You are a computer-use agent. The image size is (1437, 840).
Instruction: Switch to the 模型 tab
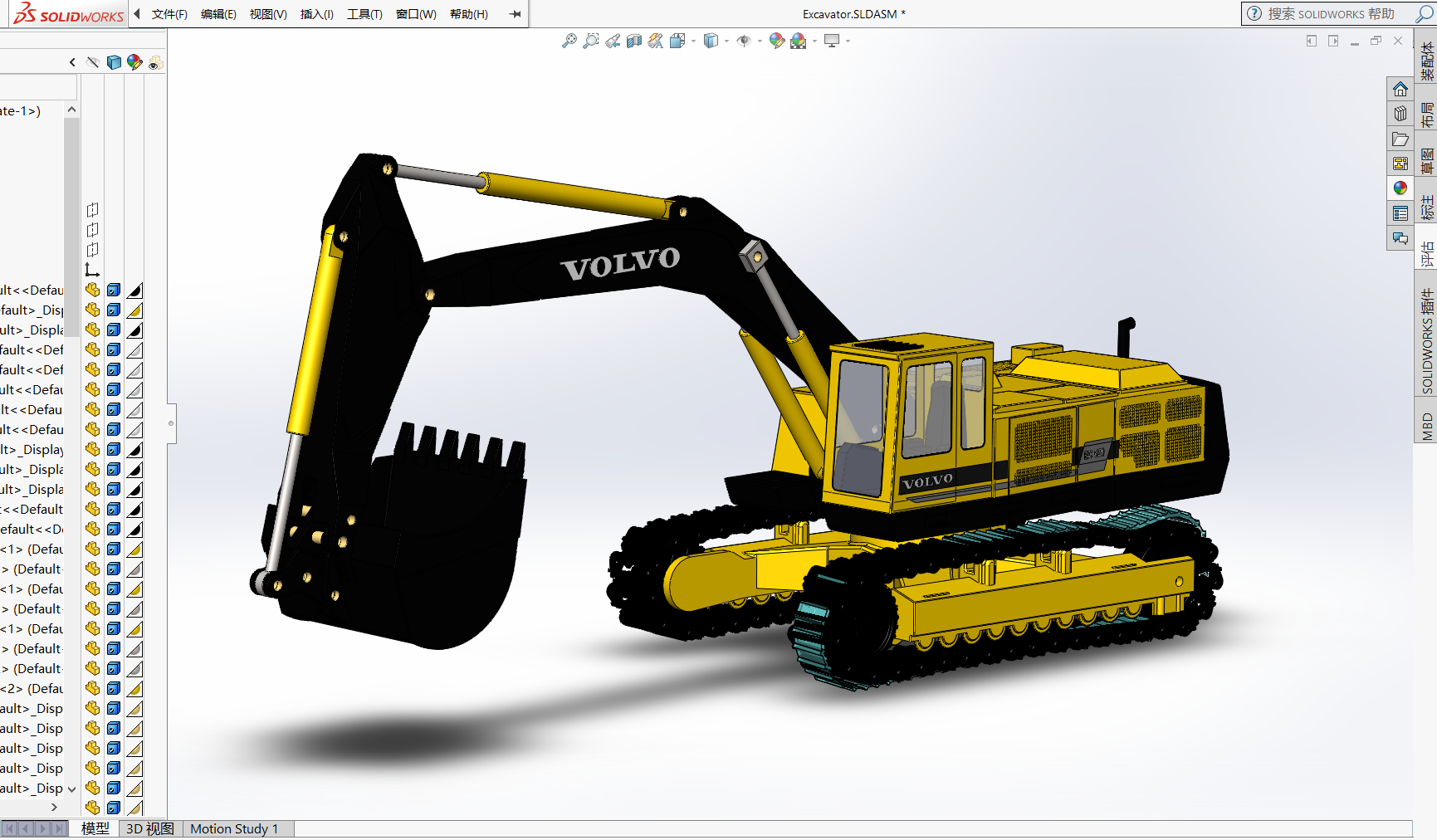(95, 828)
